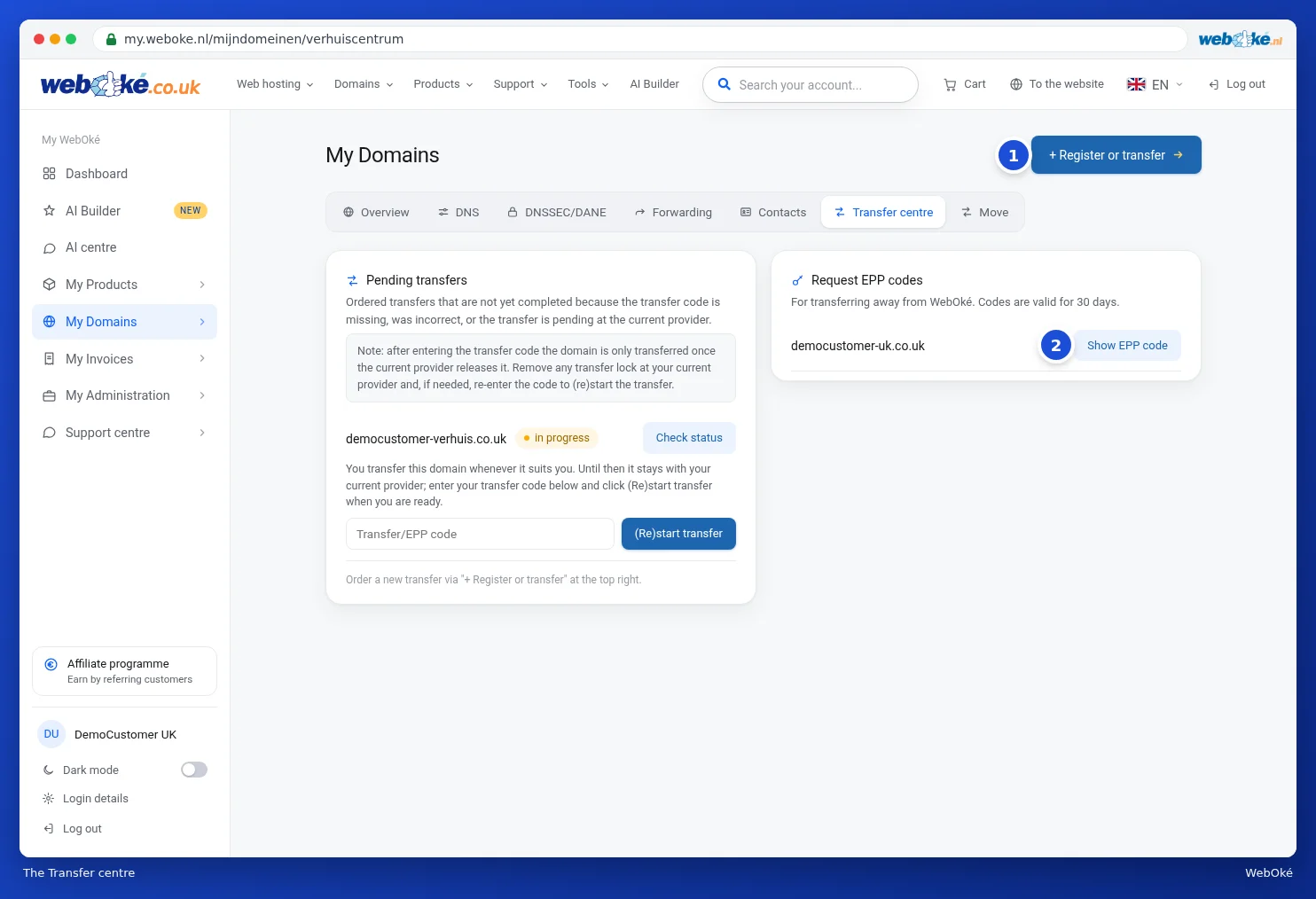Click the AI Builder star icon in sidebar
This screenshot has width=1316, height=899.
[50, 211]
